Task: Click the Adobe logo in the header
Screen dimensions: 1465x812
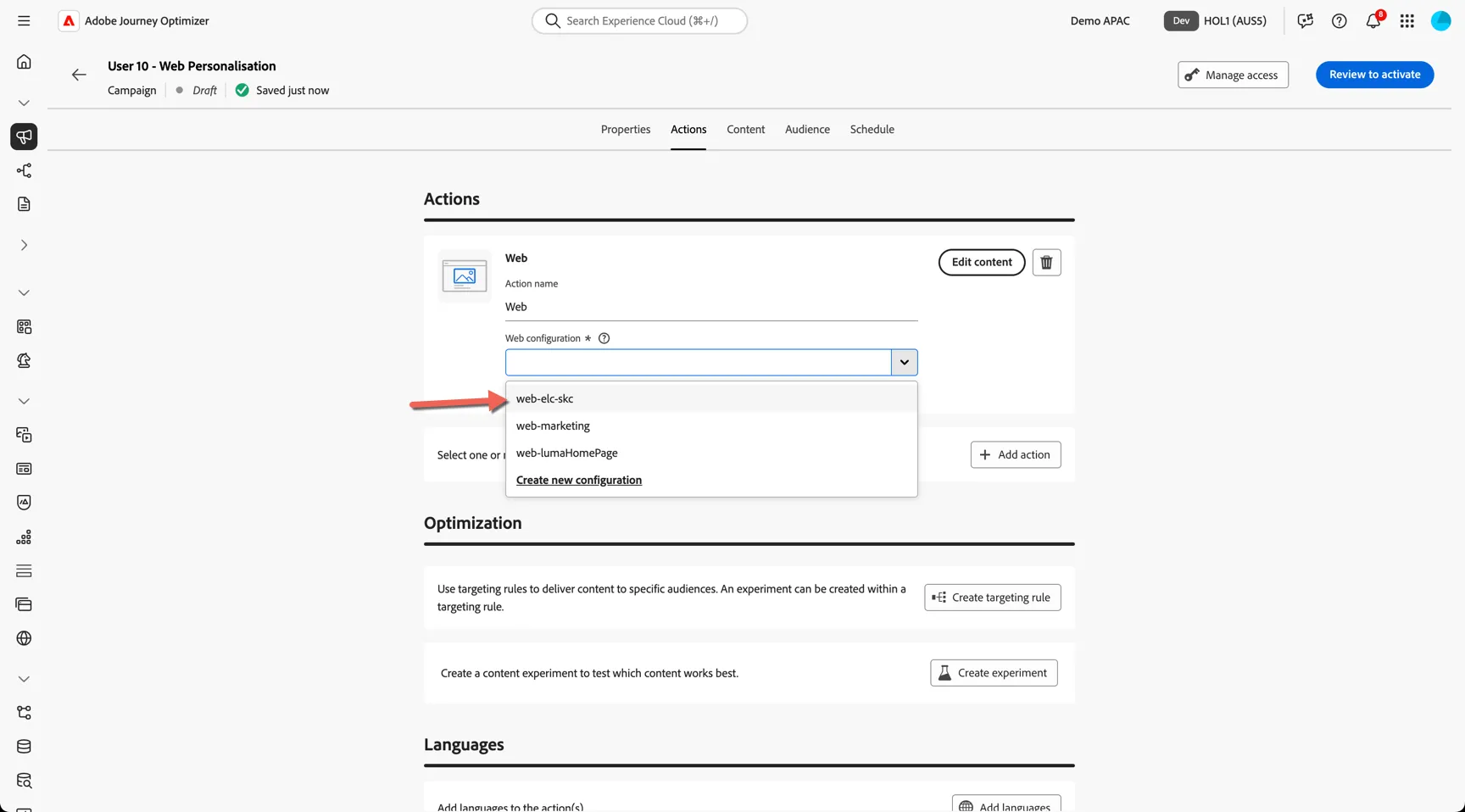Action: click(x=69, y=21)
